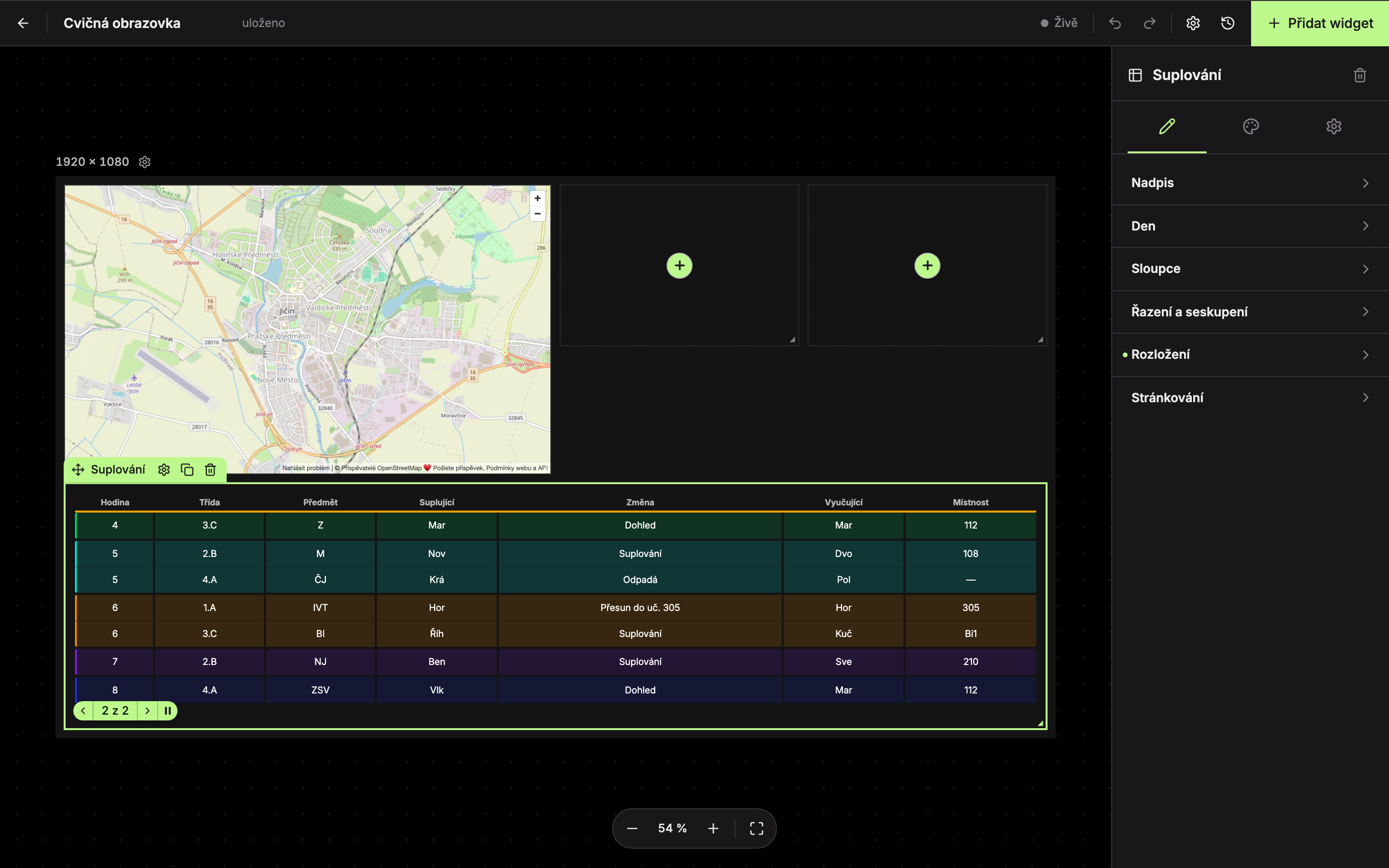Click the redo arrow icon

point(1149,23)
